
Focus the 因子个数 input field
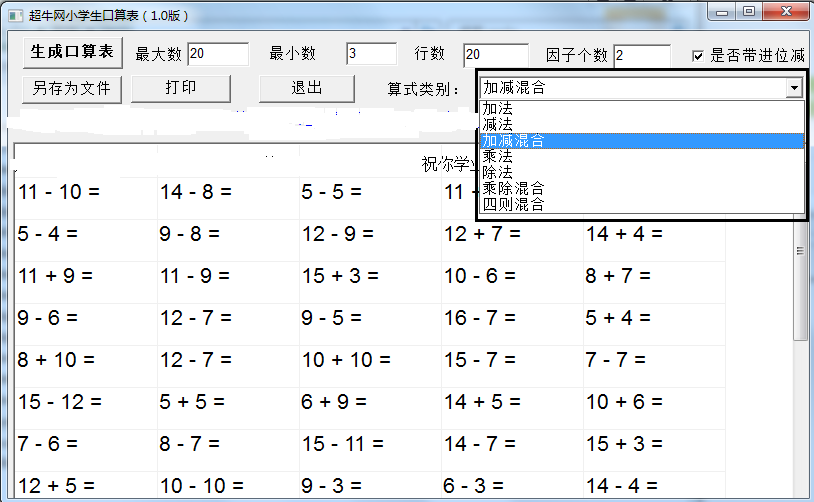tap(642, 56)
